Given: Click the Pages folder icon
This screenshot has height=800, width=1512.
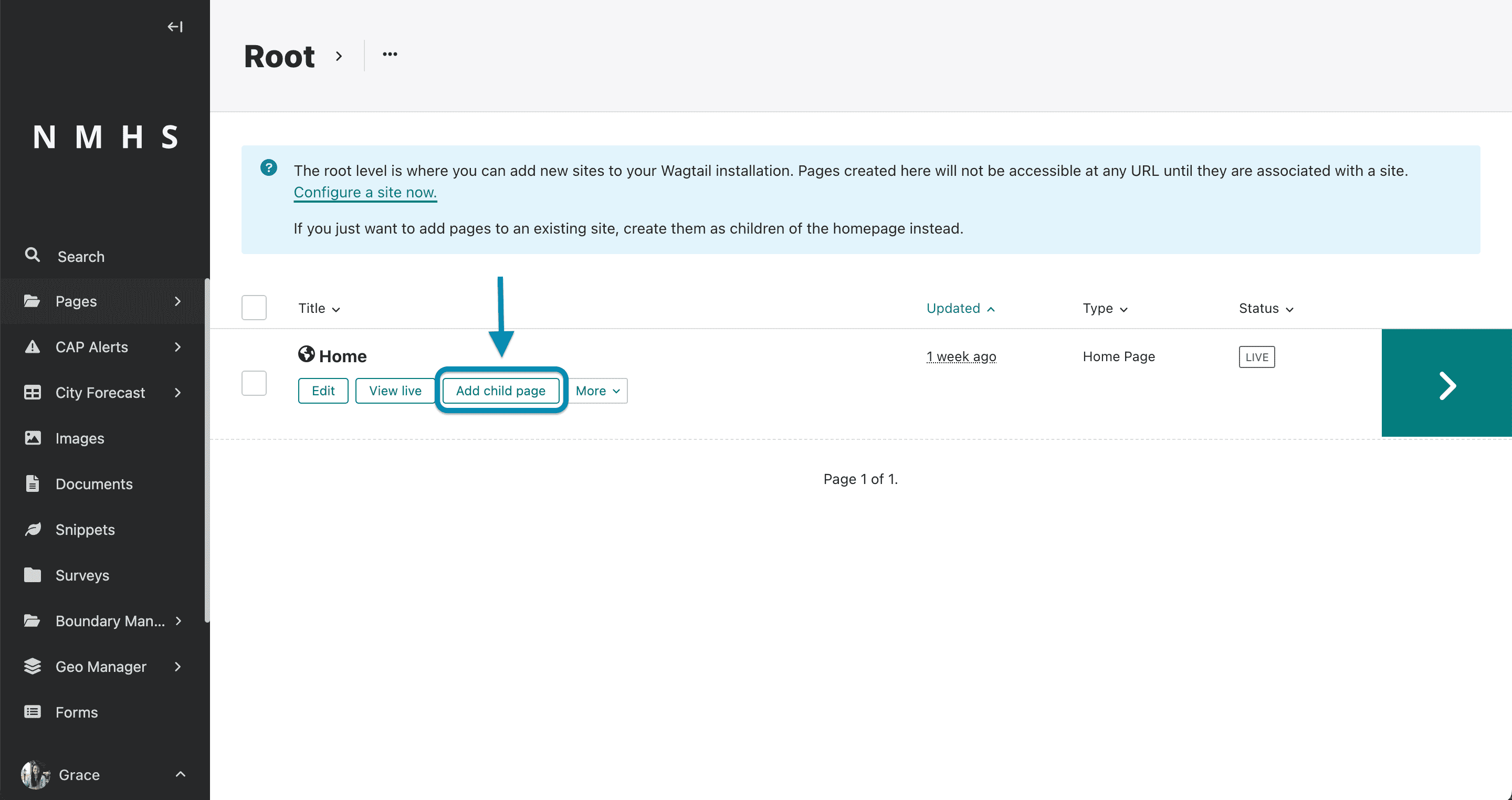Looking at the screenshot, I should point(32,301).
